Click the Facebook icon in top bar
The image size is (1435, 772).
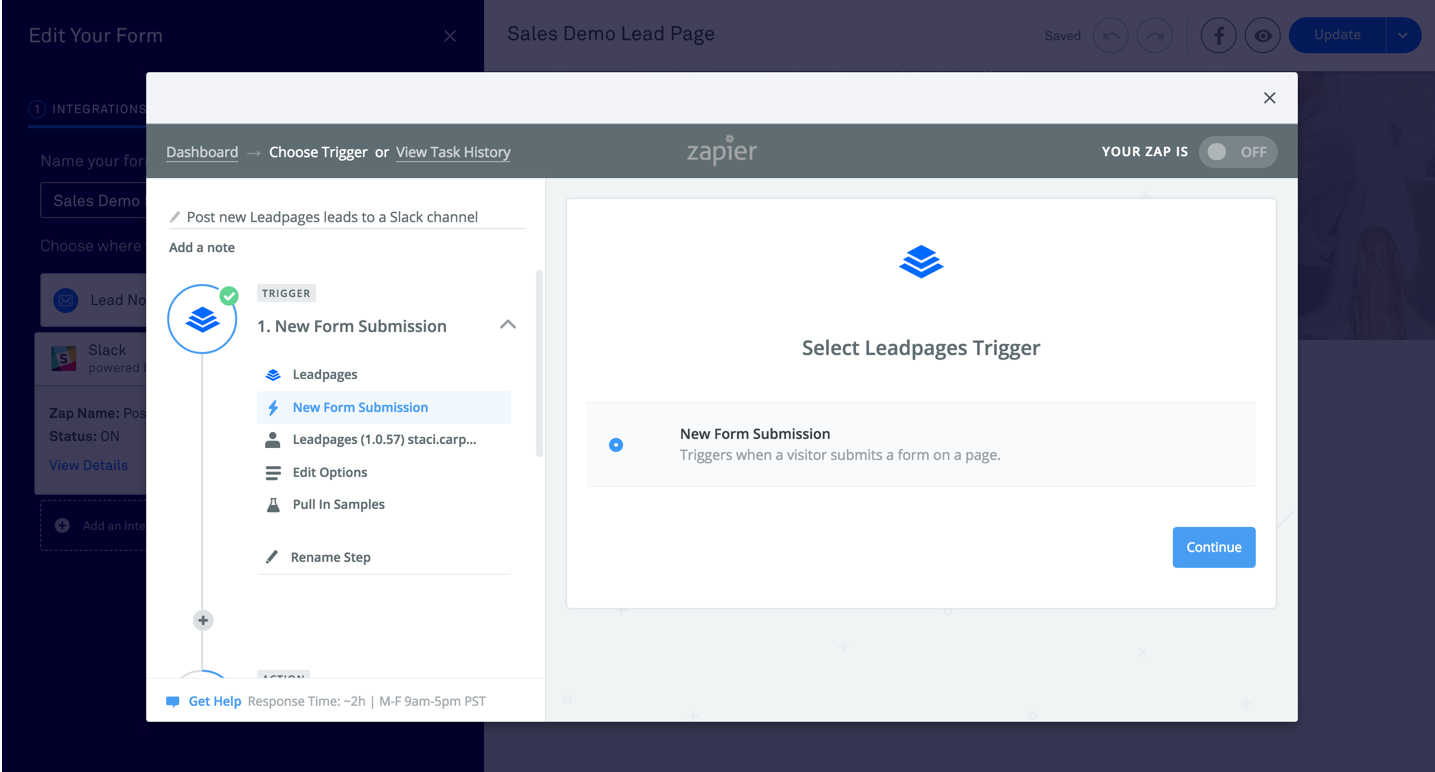click(1218, 36)
